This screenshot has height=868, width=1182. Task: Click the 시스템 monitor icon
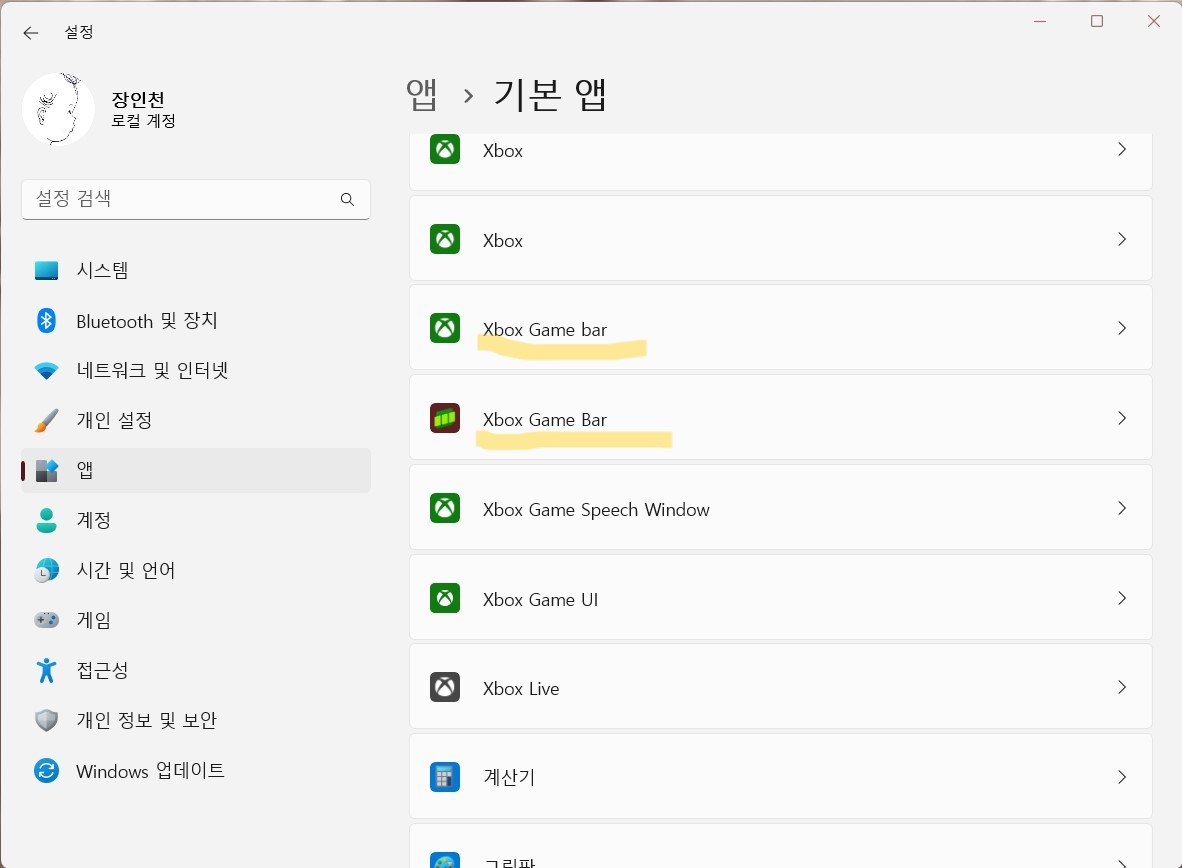click(x=47, y=270)
